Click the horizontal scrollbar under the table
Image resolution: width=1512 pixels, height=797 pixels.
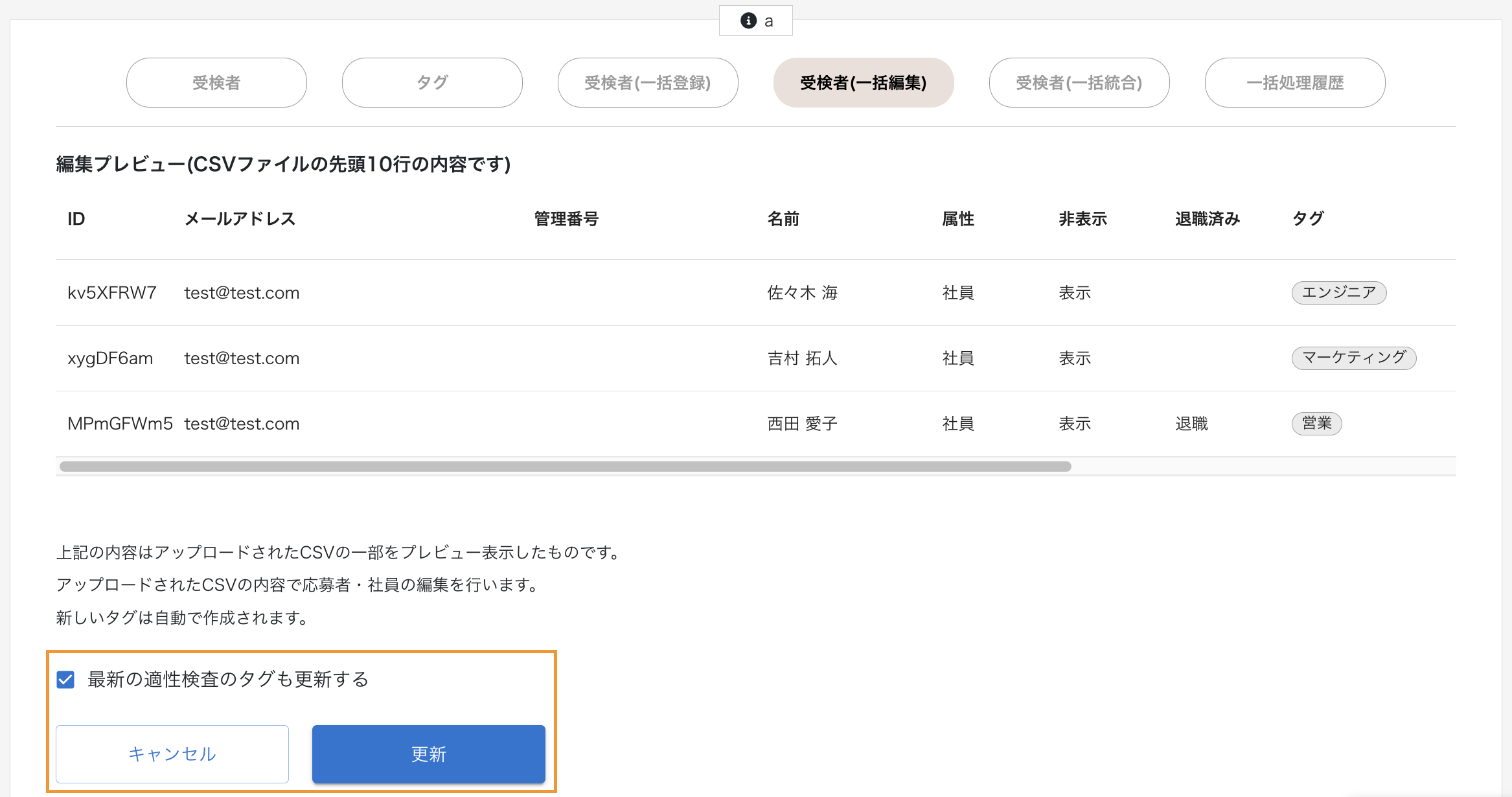pos(565,467)
